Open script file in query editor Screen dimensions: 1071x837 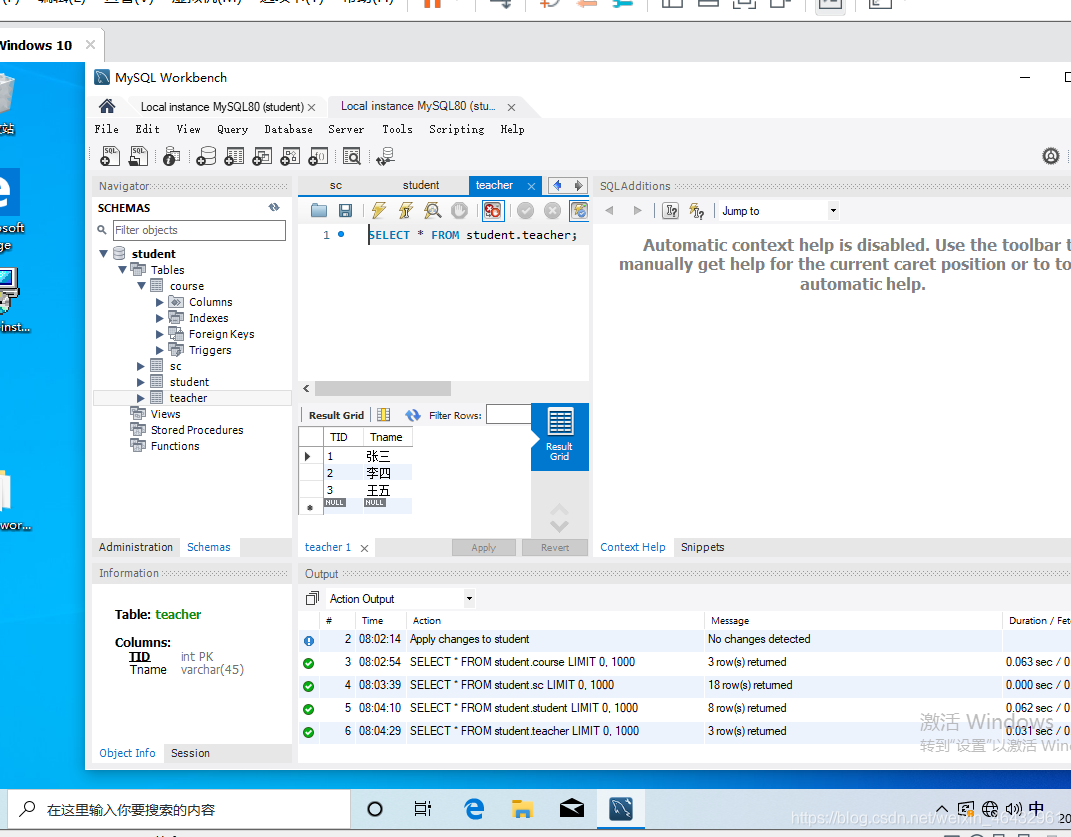pos(318,210)
